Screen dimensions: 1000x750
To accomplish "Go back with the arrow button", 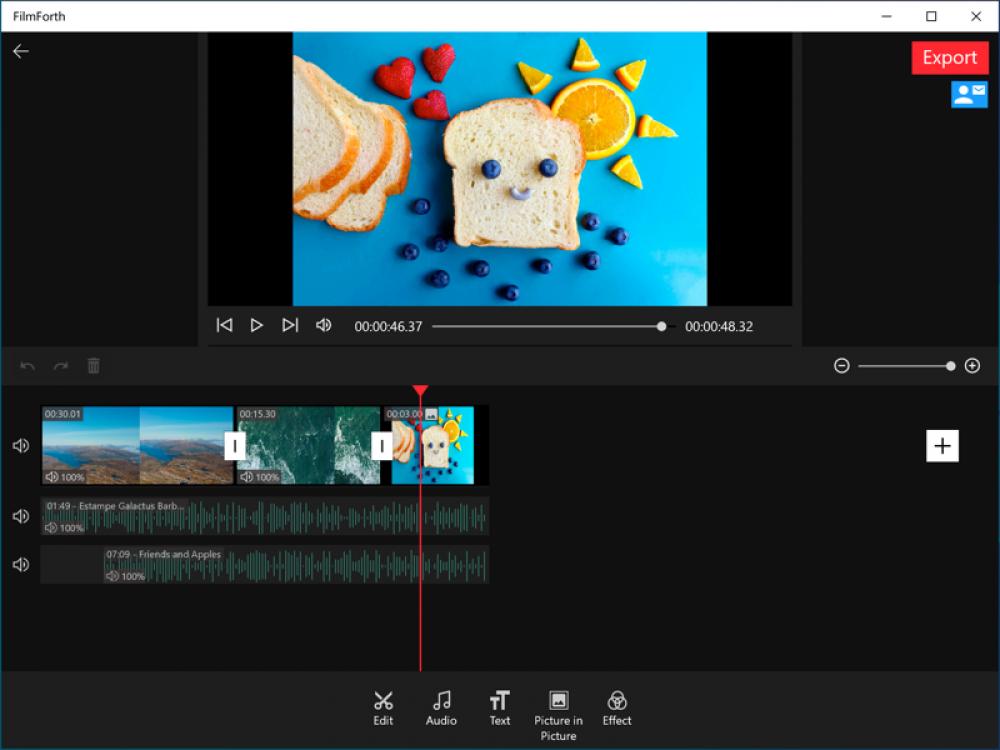I will point(22,50).
